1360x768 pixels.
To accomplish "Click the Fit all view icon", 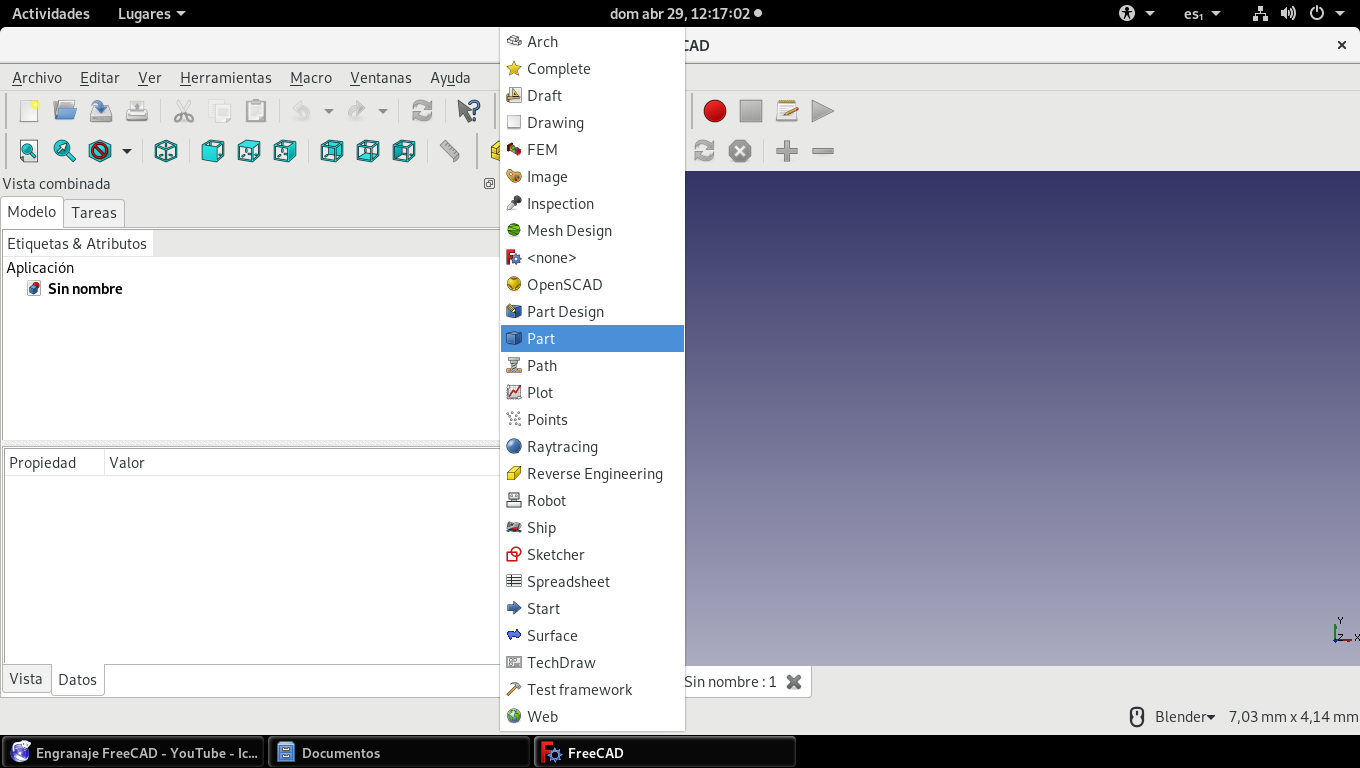I will pyautogui.click(x=29, y=151).
